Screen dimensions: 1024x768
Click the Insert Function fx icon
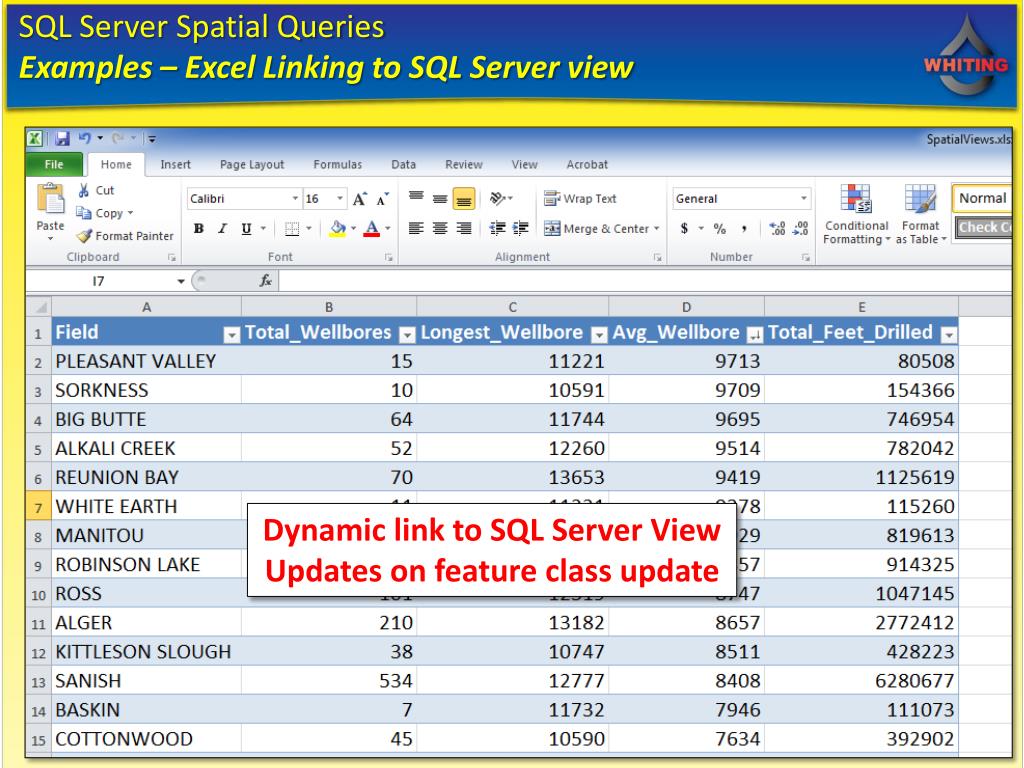coord(265,281)
